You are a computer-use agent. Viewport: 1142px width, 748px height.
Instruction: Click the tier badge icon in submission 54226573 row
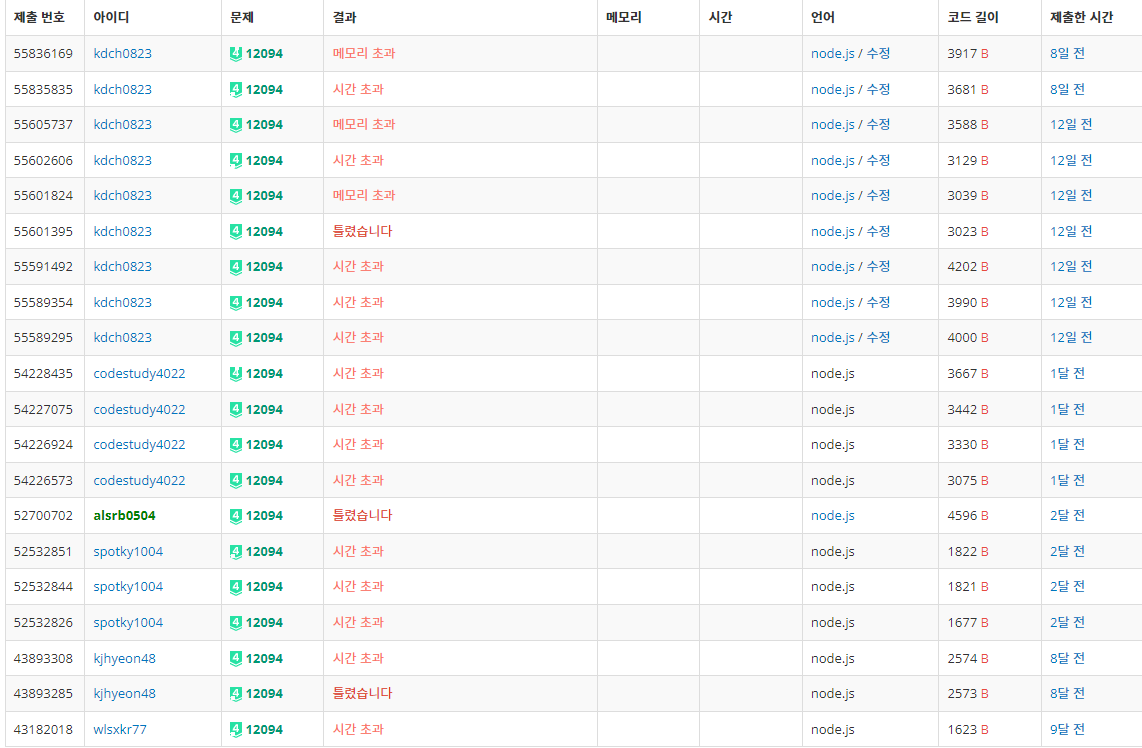coord(235,480)
